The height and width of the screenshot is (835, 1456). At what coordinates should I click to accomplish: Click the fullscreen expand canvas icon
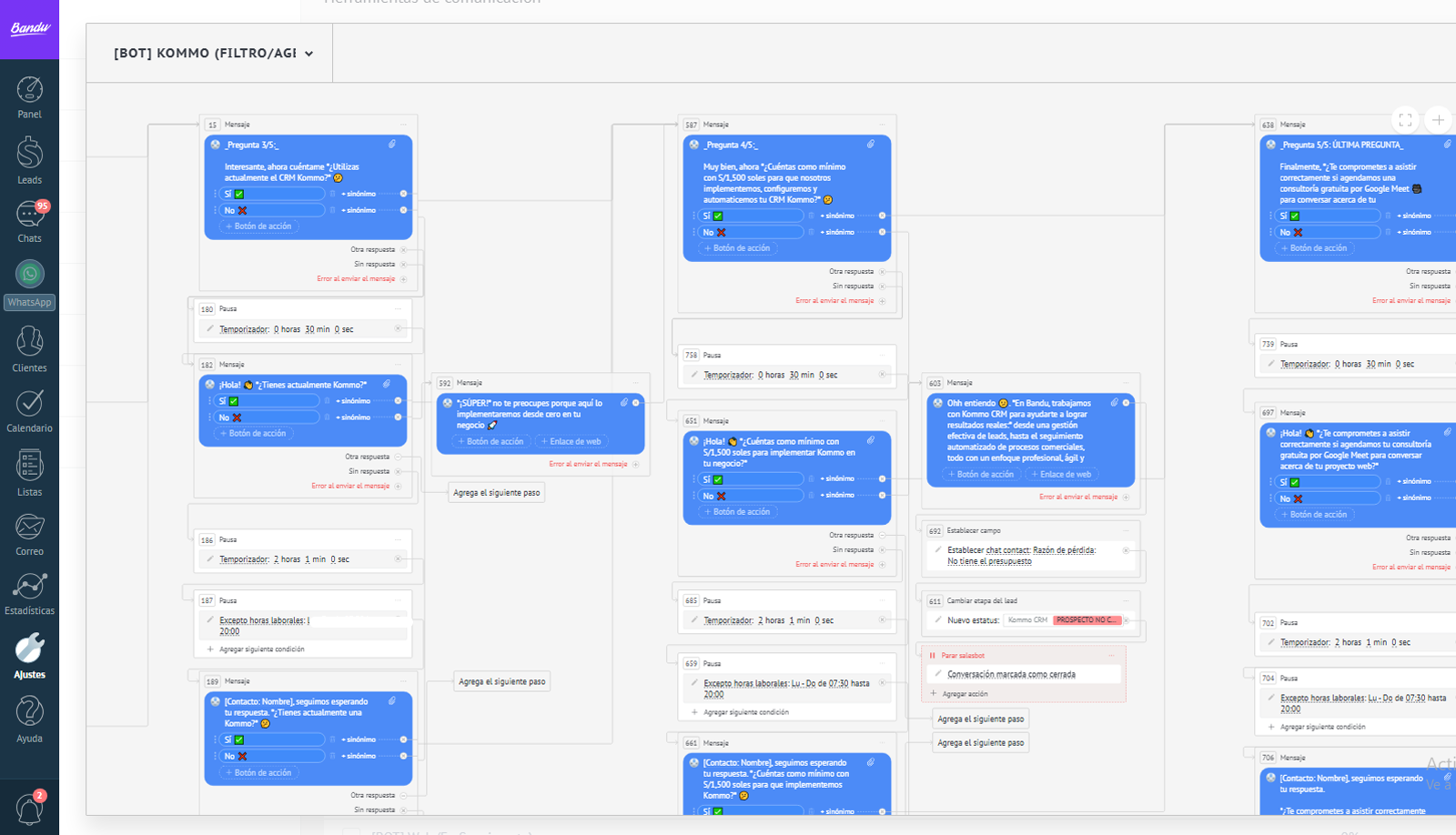[x=1405, y=120]
